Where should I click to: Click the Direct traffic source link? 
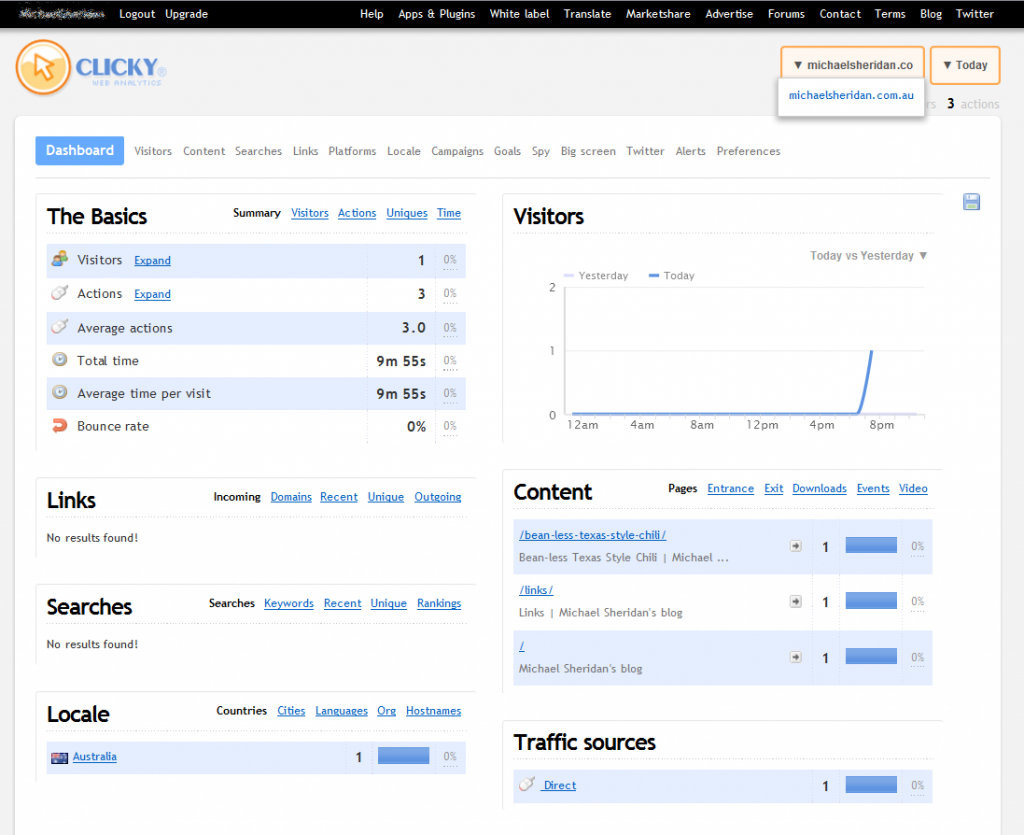559,785
